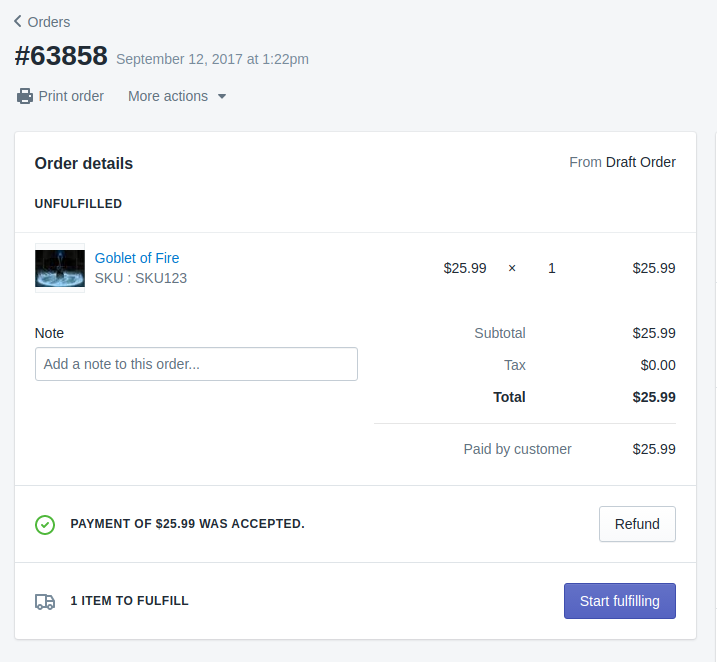Click the 1 ITEM TO FULFILL text

pyautogui.click(x=129, y=601)
